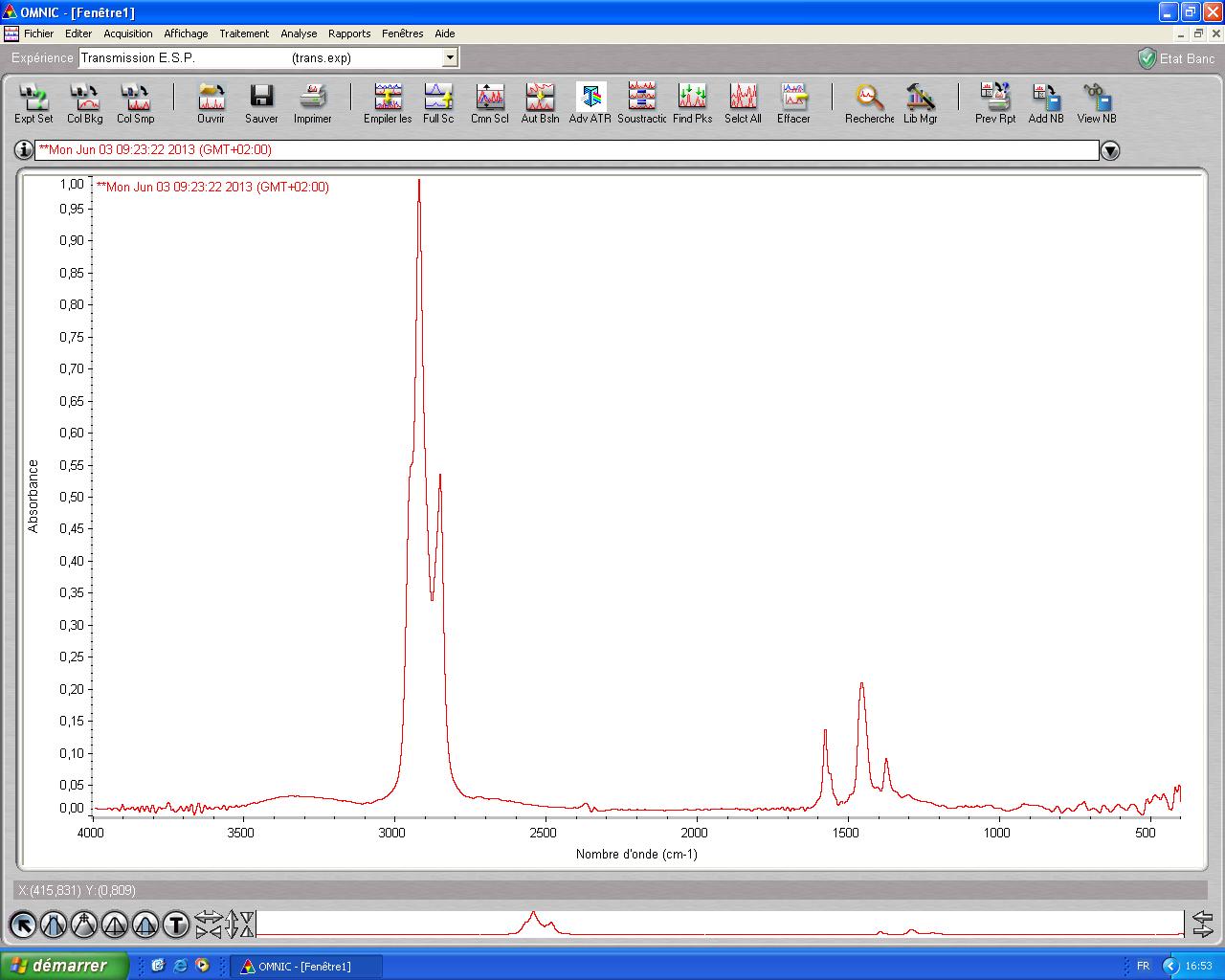
Task: Open the Fichier menu
Action: coord(39,33)
